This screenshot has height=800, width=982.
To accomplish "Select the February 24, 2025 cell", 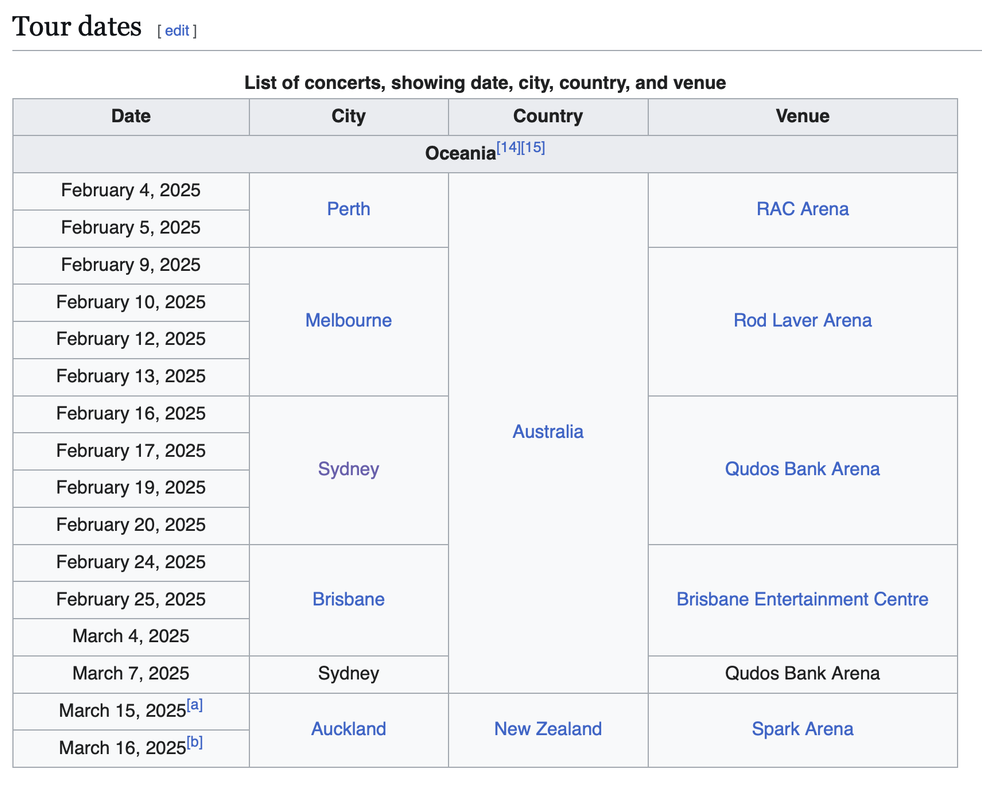I will click(x=131, y=563).
